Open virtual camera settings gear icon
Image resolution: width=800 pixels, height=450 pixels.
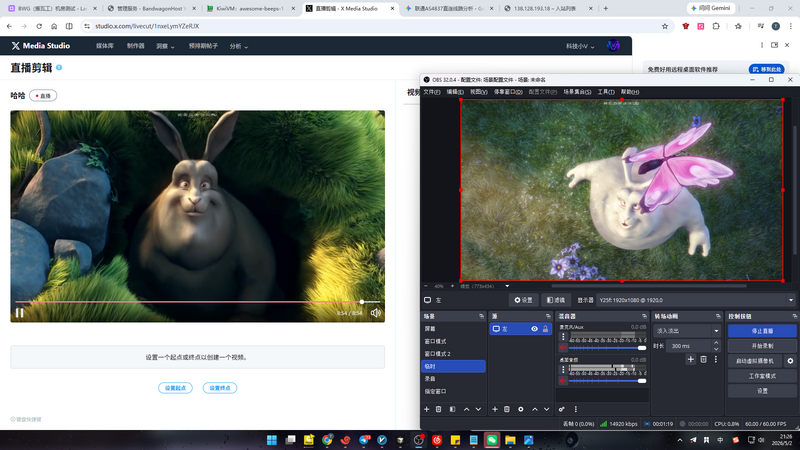pos(790,361)
